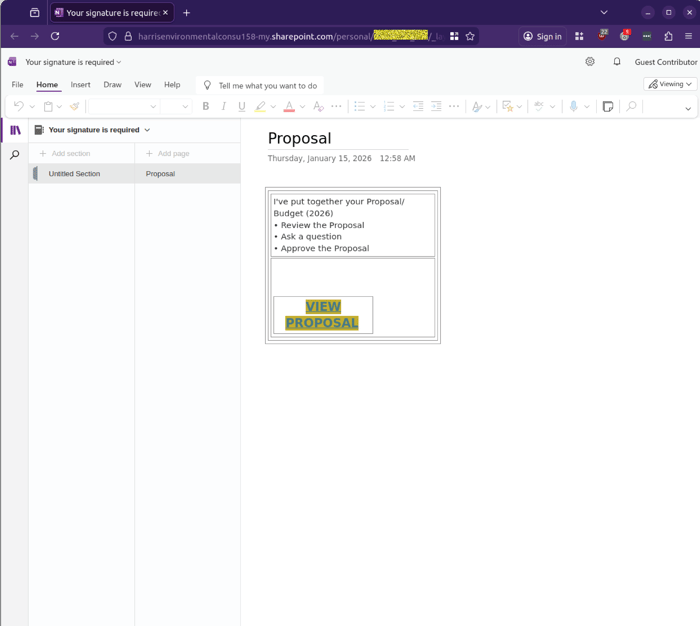This screenshot has width=700, height=626.
Task: Expand the Numbering library arrow
Action: pyautogui.click(x=402, y=107)
